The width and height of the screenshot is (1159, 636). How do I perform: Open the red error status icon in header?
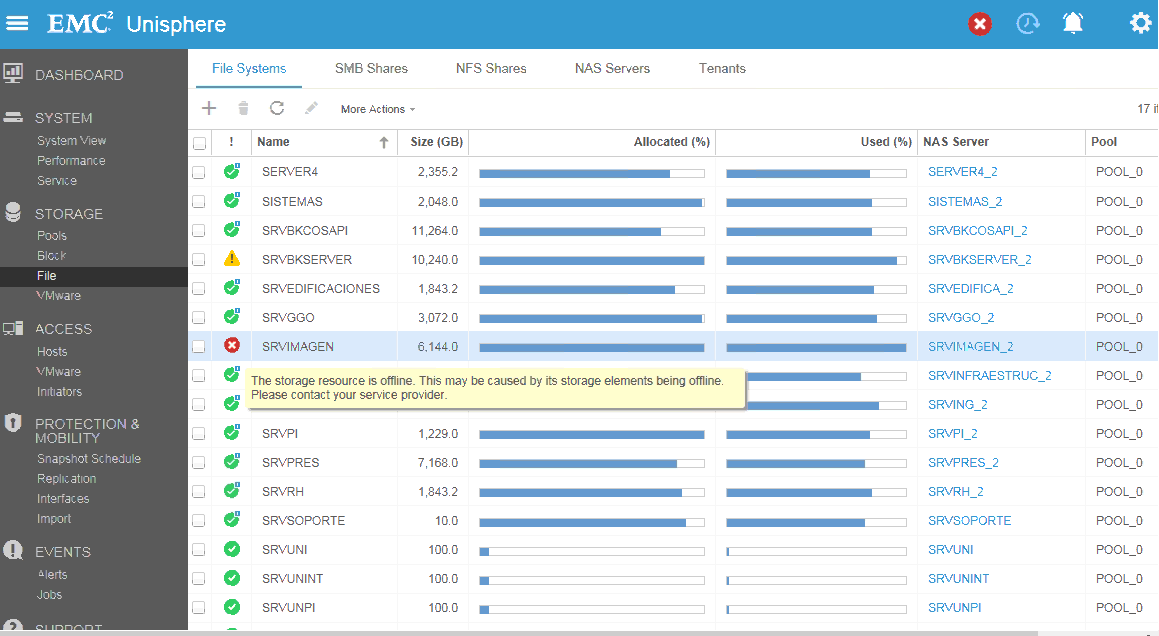[x=980, y=24]
